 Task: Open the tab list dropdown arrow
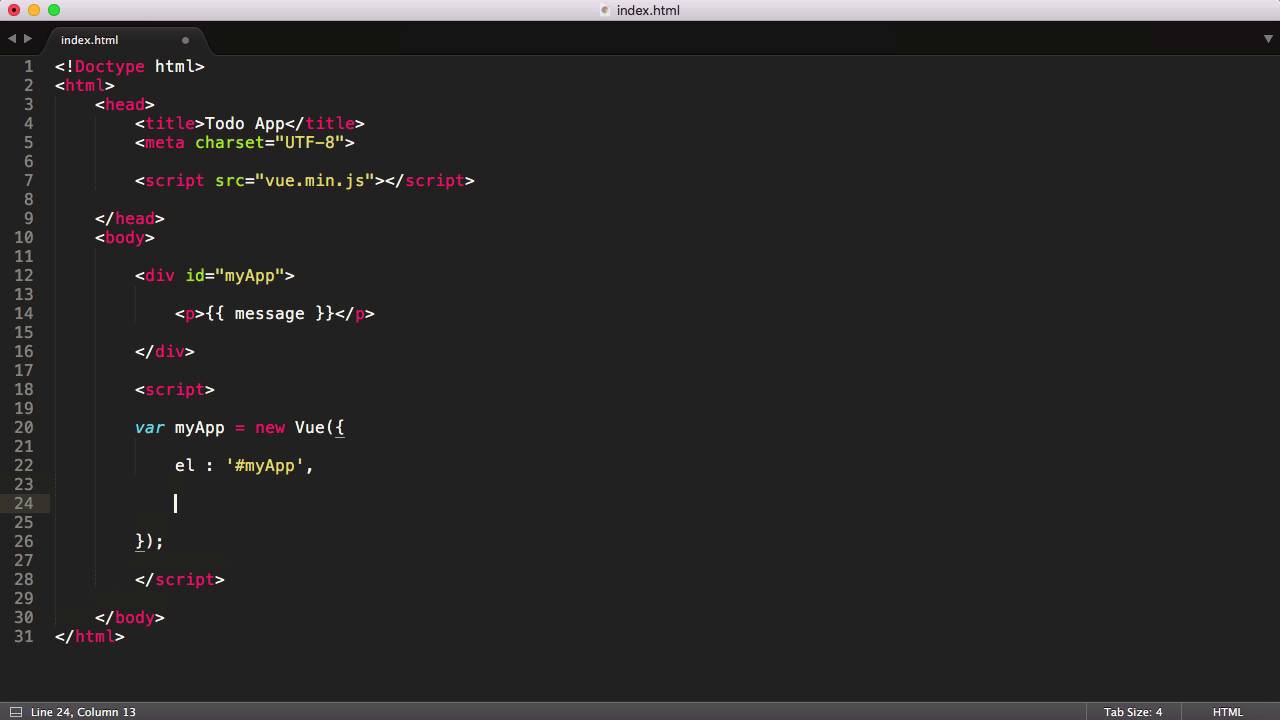(1268, 39)
